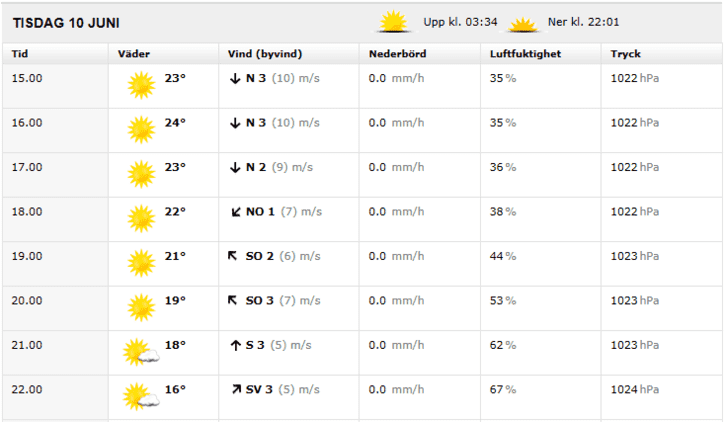Screen dimensions: 725x422
Task: Click the partly cloudy icon at 22.00
Action: 141,397
